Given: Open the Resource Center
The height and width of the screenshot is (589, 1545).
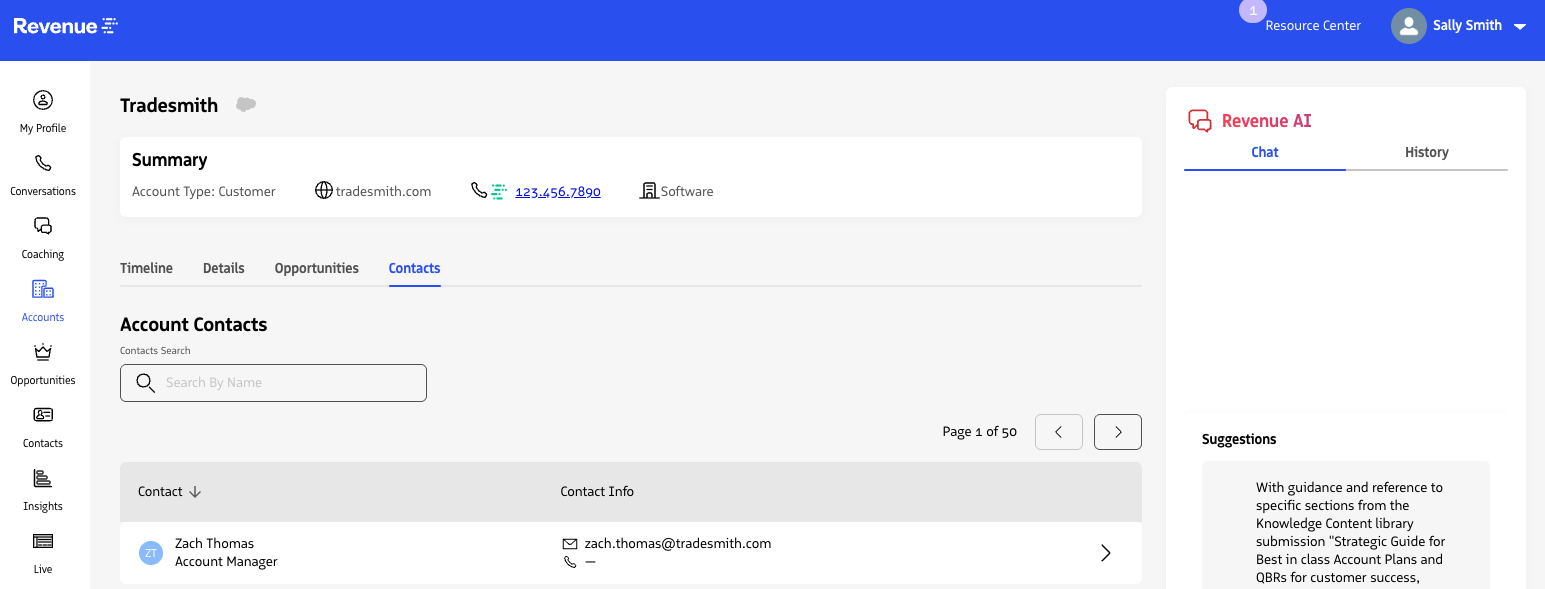Looking at the screenshot, I should (x=1313, y=25).
